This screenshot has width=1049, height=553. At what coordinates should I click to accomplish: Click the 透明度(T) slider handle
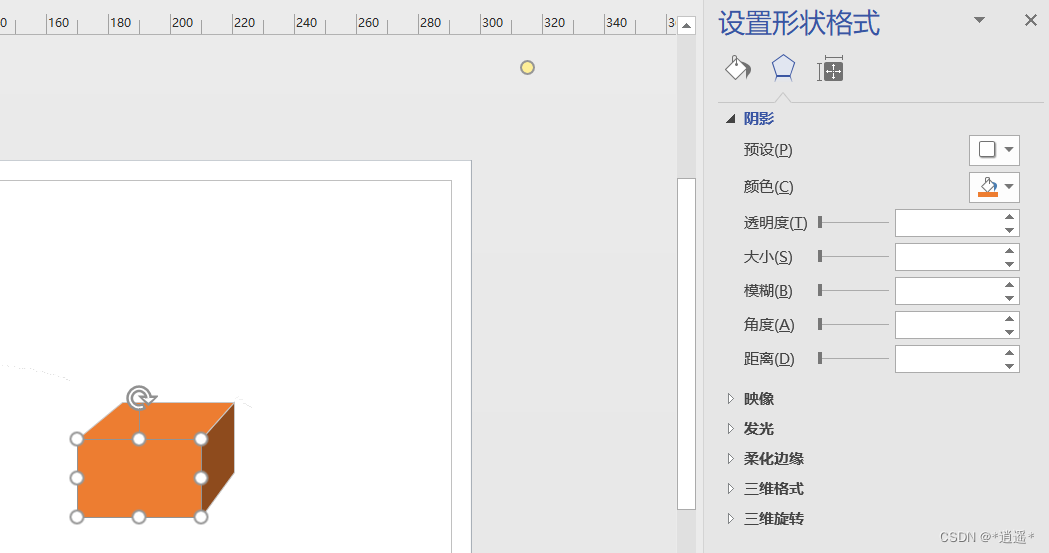(820, 223)
